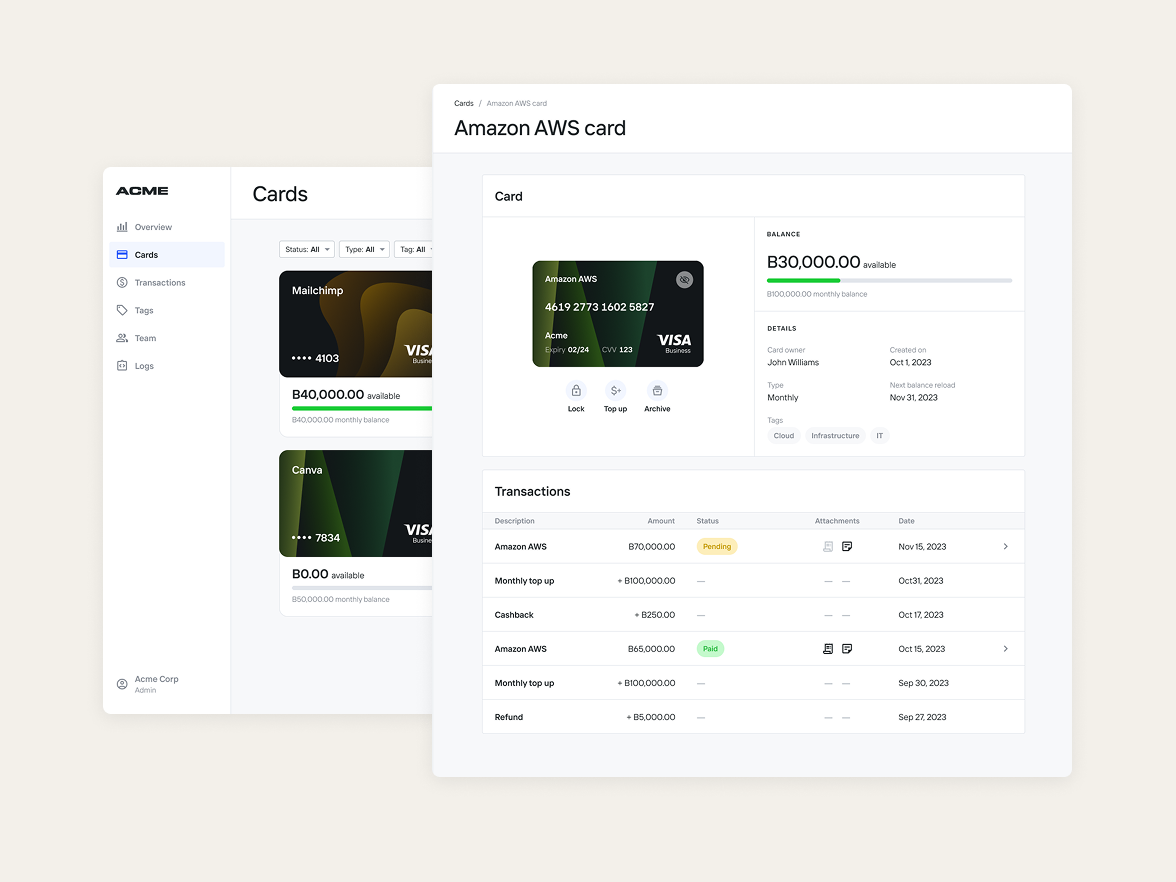Open Team from the sidebar
This screenshot has width=1176, height=882.
coord(166,338)
